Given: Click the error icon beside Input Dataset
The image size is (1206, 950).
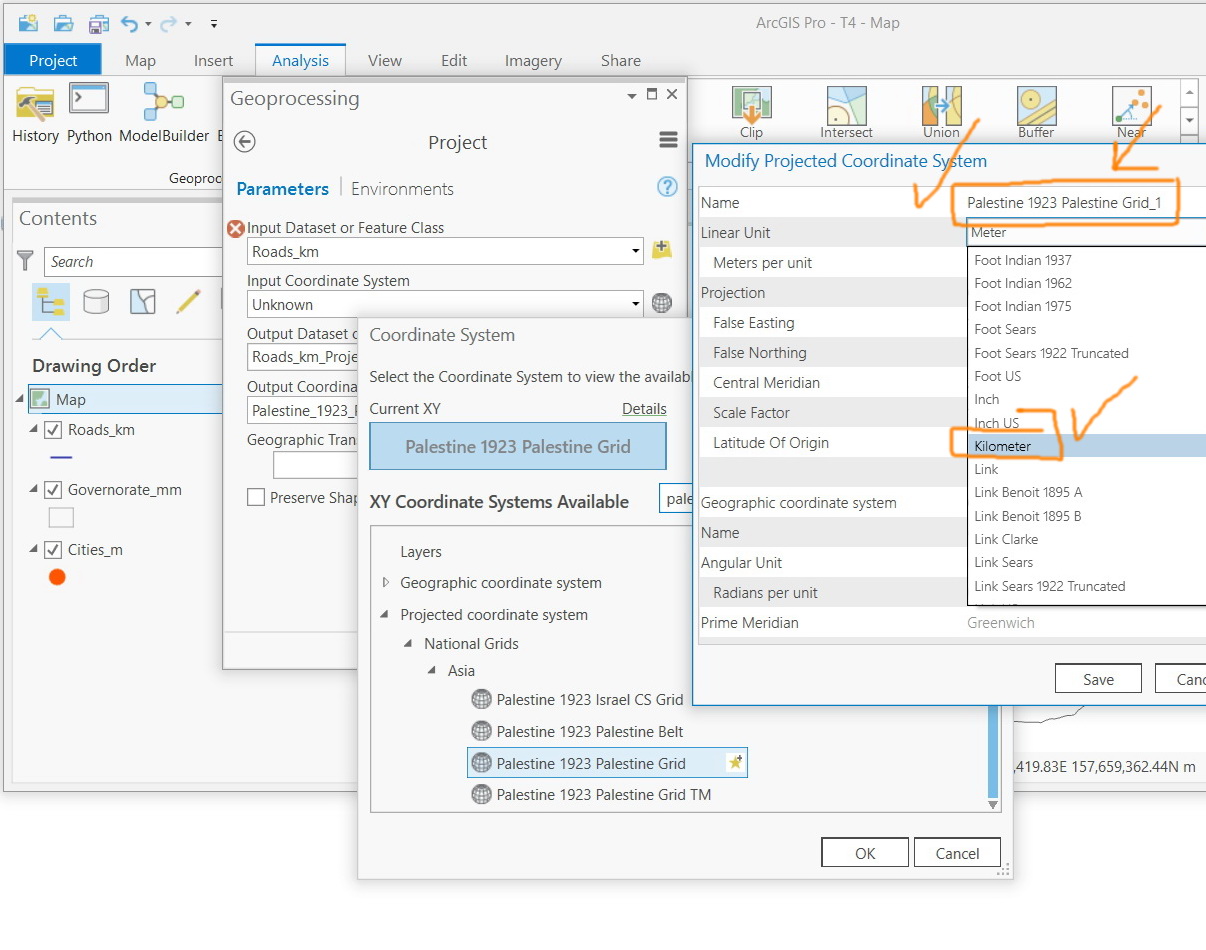Looking at the screenshot, I should click(235, 228).
